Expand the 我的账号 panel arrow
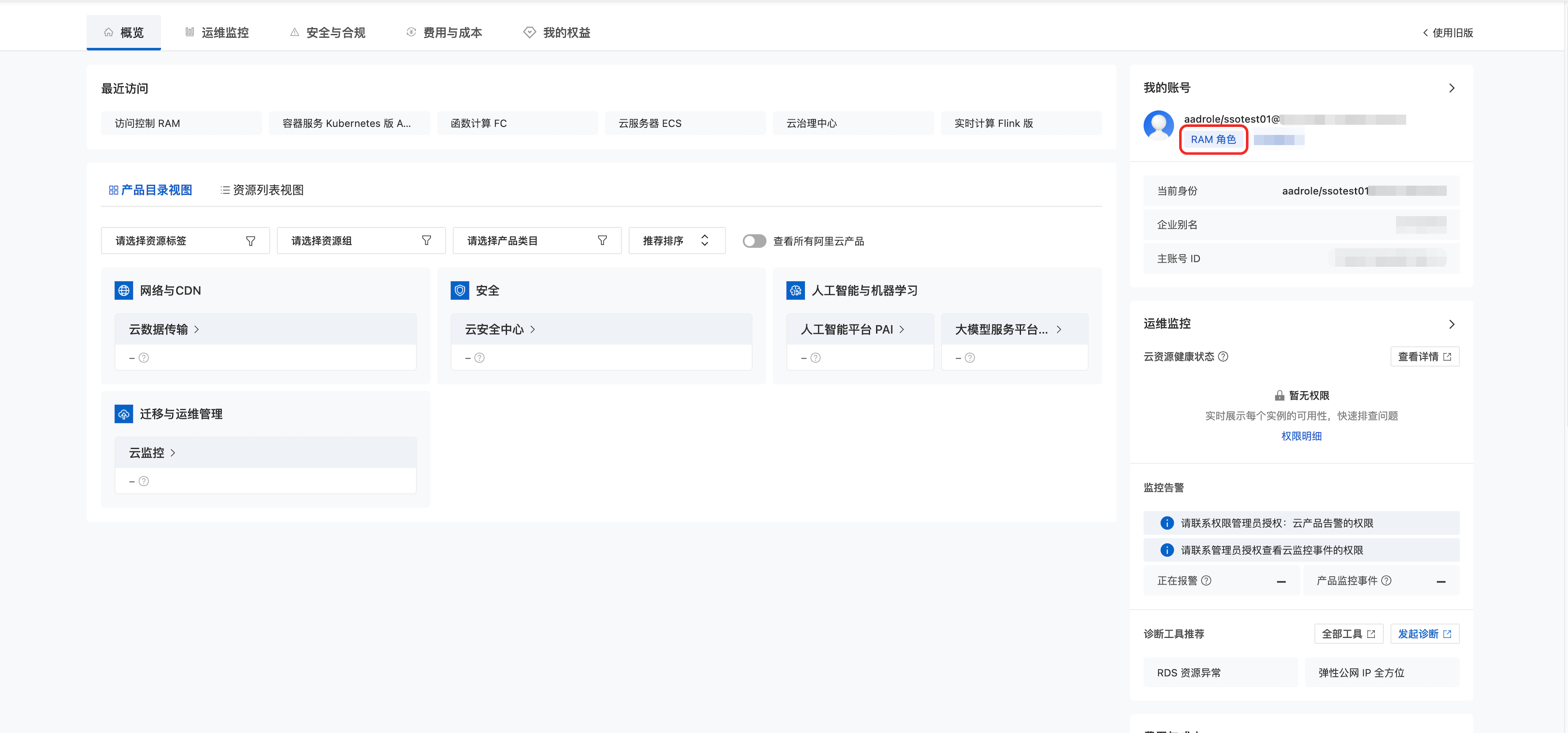 1452,88
